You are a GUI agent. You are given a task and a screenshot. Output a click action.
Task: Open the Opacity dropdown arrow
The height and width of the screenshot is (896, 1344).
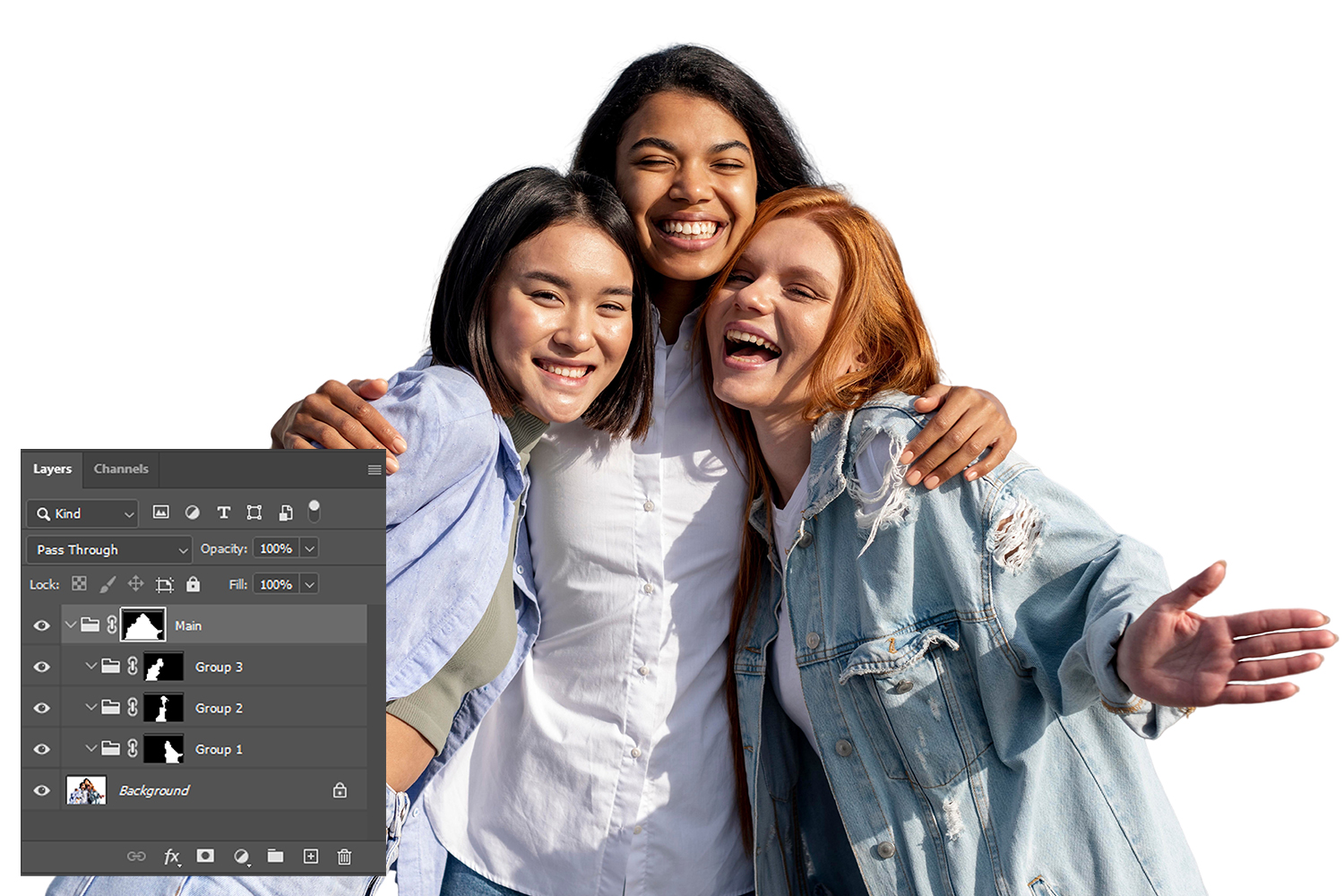pyautogui.click(x=309, y=548)
